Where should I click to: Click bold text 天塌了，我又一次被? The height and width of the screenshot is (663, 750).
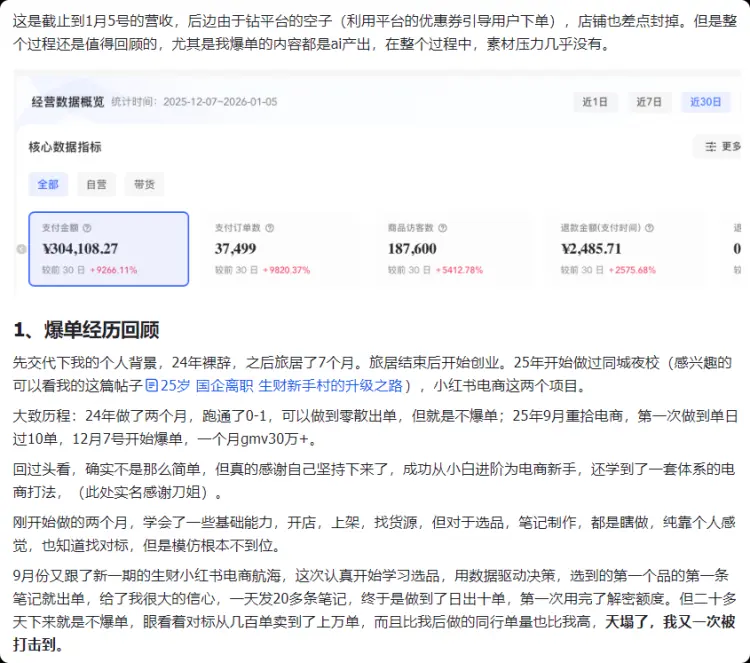click(670, 622)
